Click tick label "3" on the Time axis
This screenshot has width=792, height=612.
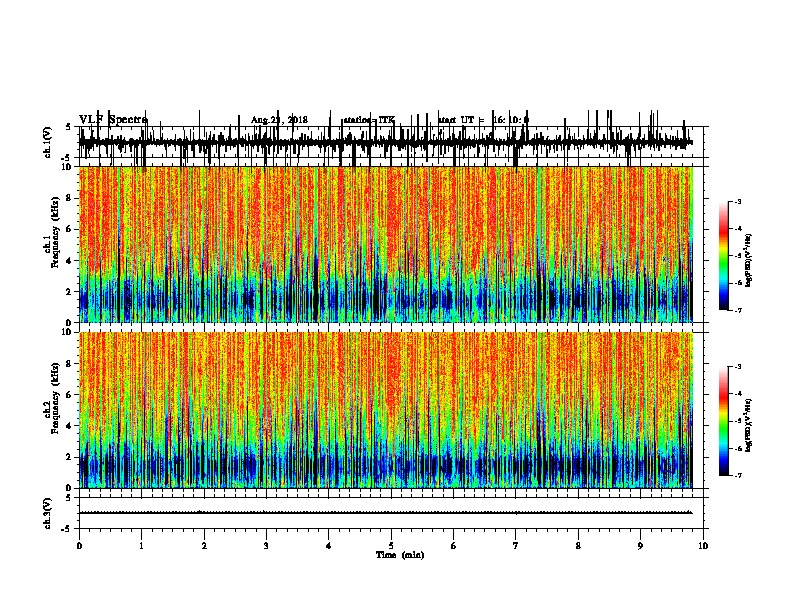(266, 546)
